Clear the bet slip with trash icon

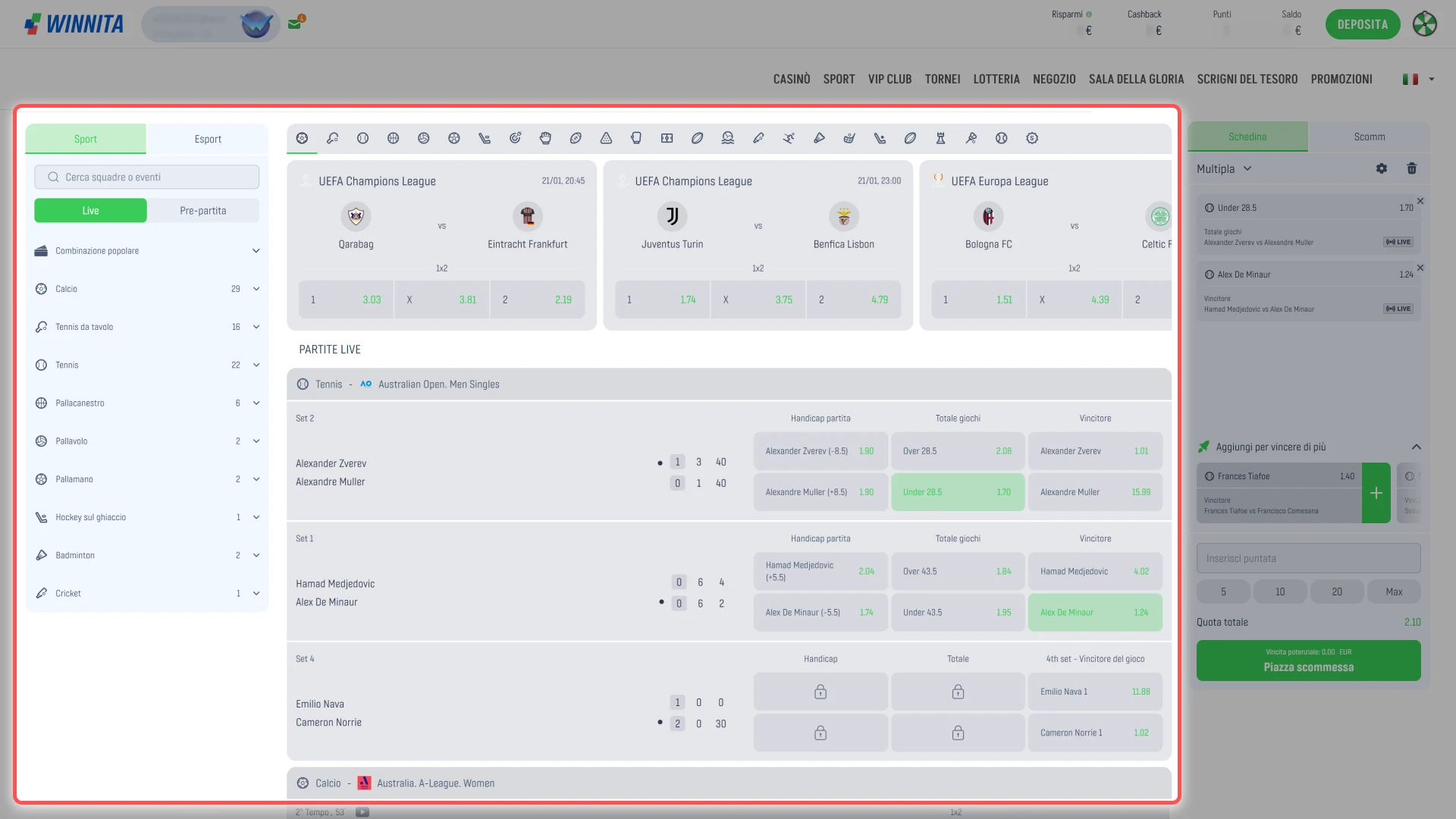(x=1412, y=168)
